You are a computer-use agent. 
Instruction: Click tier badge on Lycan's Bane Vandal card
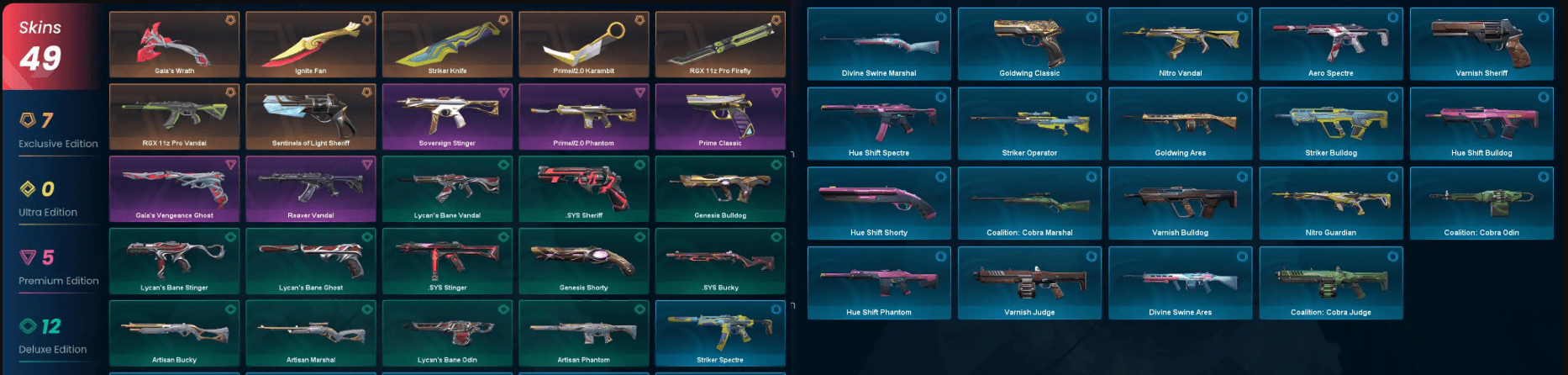point(503,164)
